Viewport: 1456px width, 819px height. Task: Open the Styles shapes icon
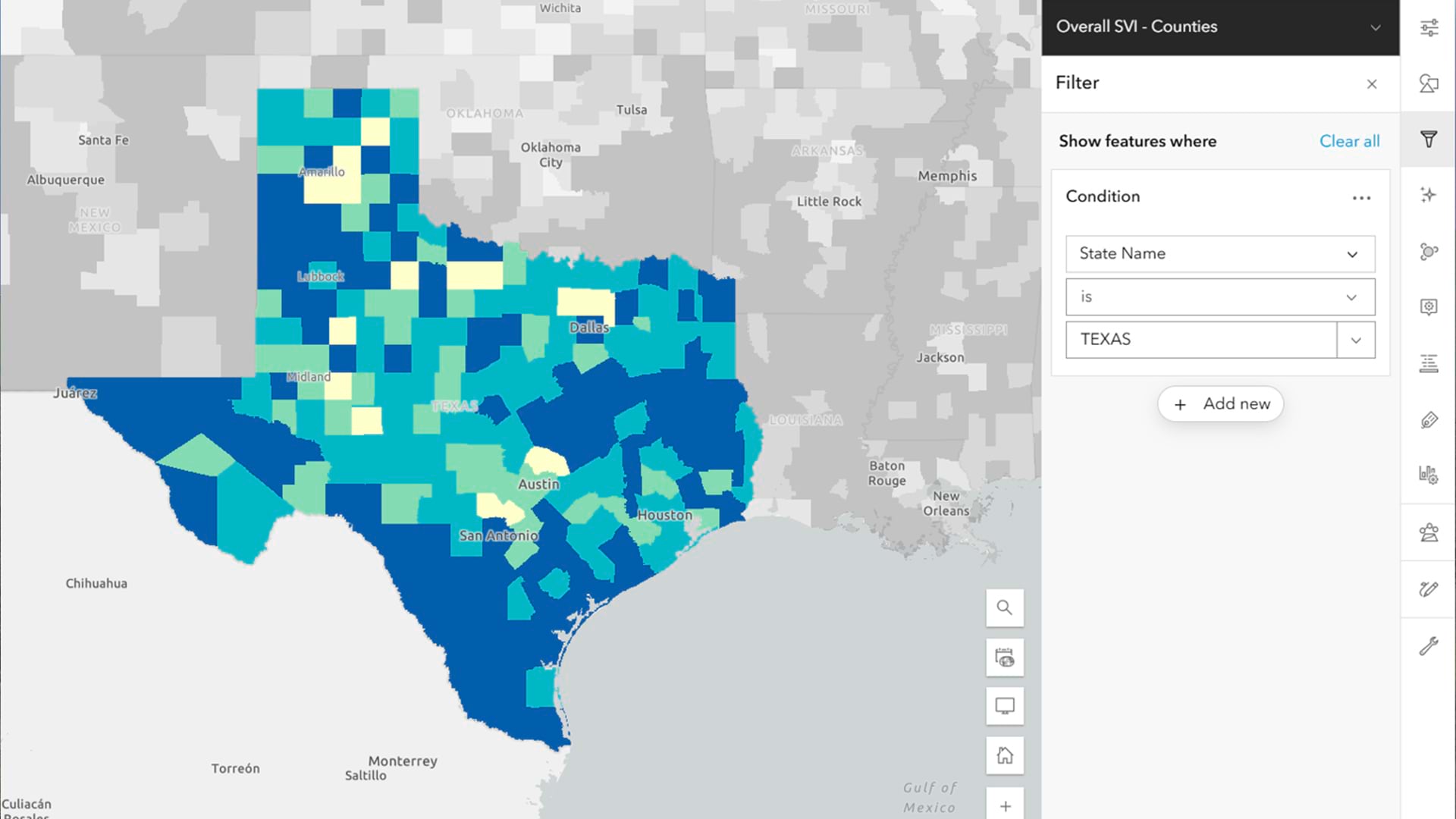point(1429,83)
